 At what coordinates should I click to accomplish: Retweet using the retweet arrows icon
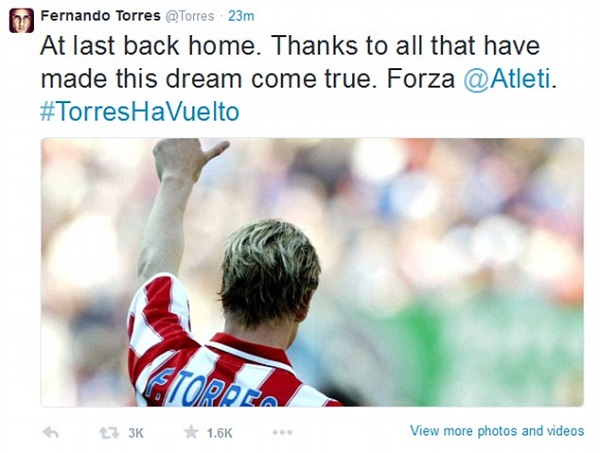[x=109, y=433]
